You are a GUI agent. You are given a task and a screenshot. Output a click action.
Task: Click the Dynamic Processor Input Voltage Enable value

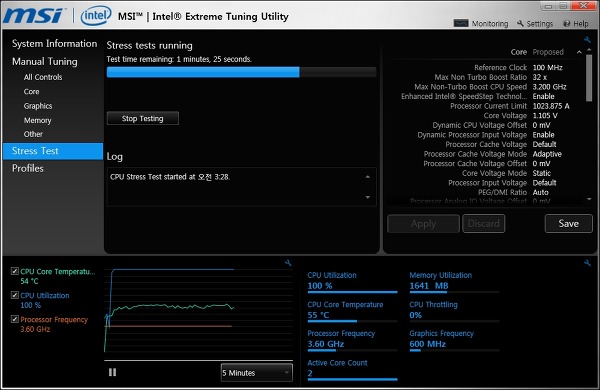click(543, 135)
